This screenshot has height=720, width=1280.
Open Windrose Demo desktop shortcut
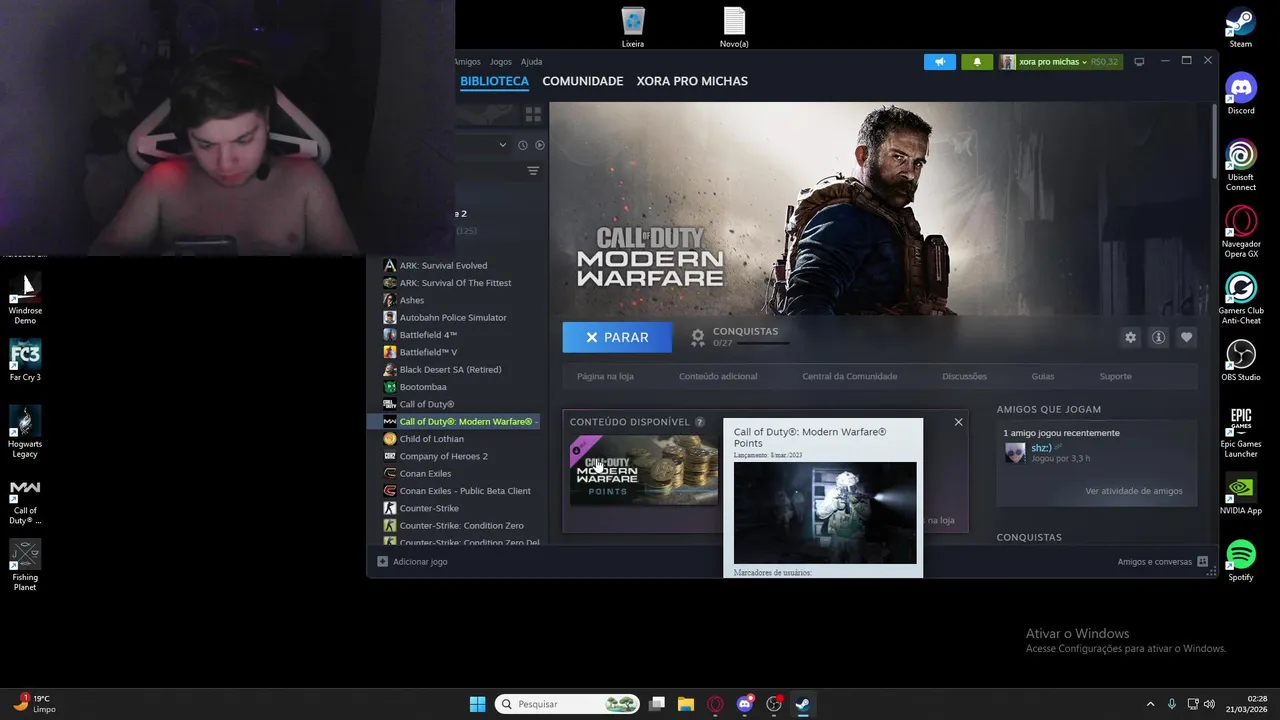[x=25, y=299]
